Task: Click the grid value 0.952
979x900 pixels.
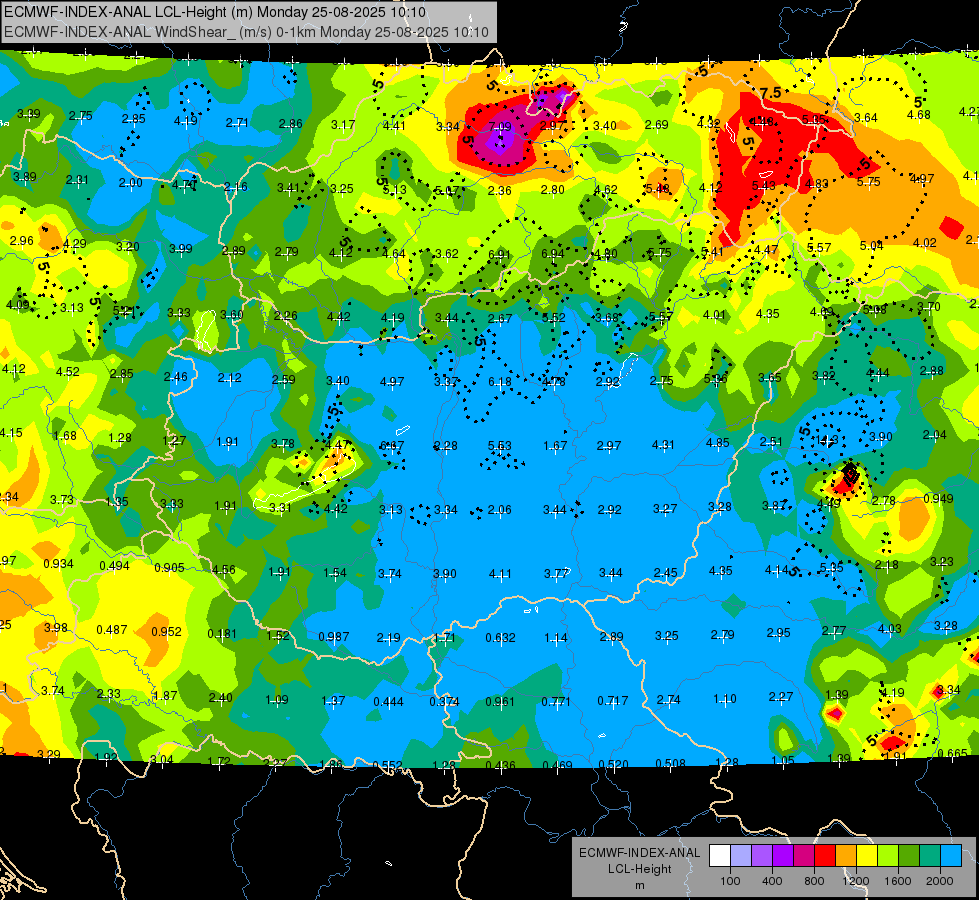Action: [166, 631]
